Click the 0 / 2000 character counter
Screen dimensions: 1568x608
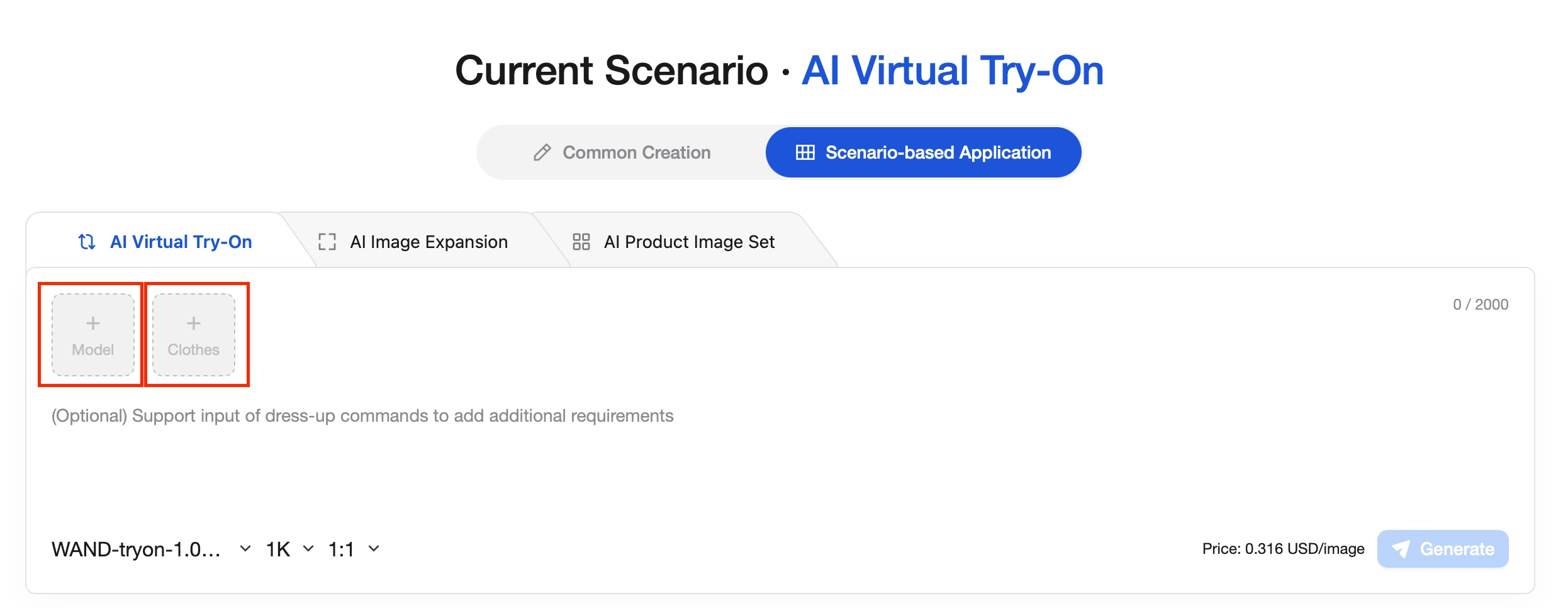[1481, 305]
